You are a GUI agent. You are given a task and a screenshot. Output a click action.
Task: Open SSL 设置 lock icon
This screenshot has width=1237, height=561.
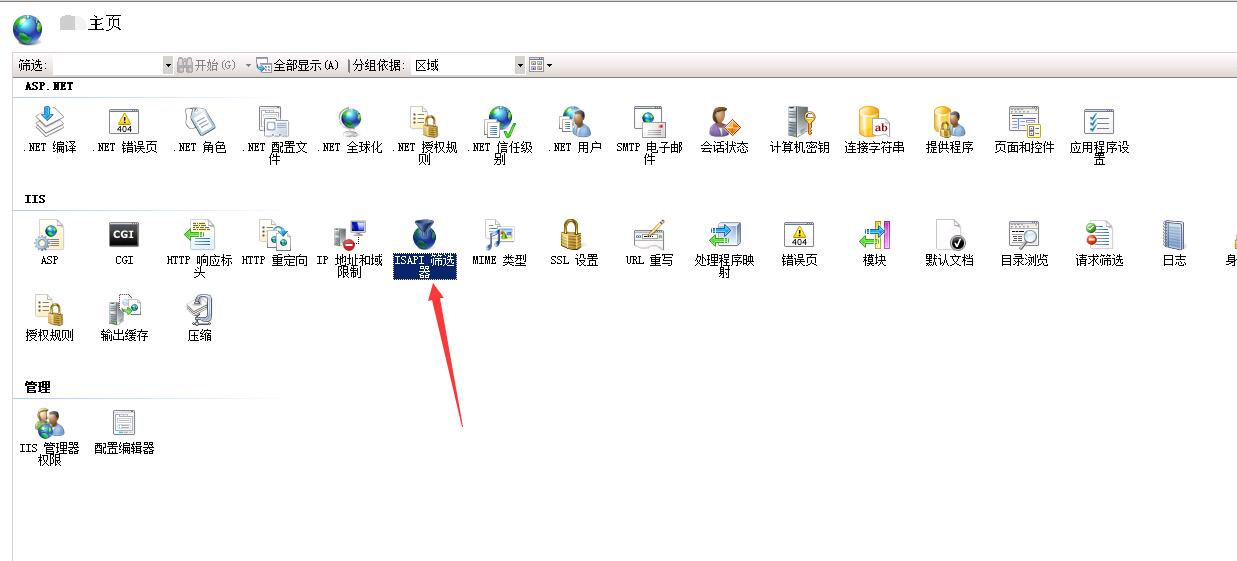tap(573, 237)
